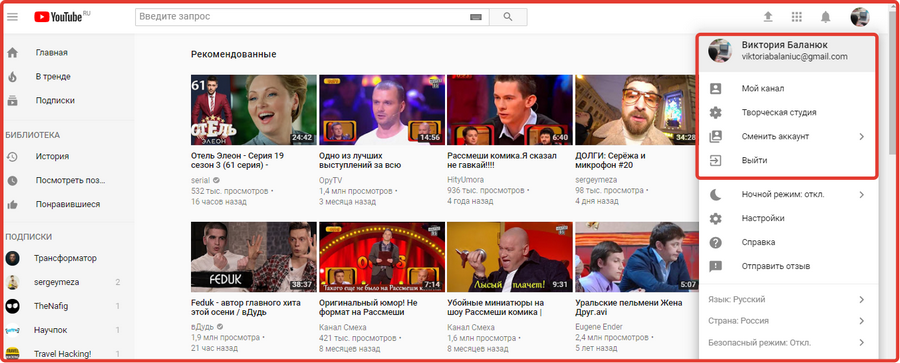Click the flame icon for В тренде
The width and height of the screenshot is (900, 363).
tap(12, 76)
